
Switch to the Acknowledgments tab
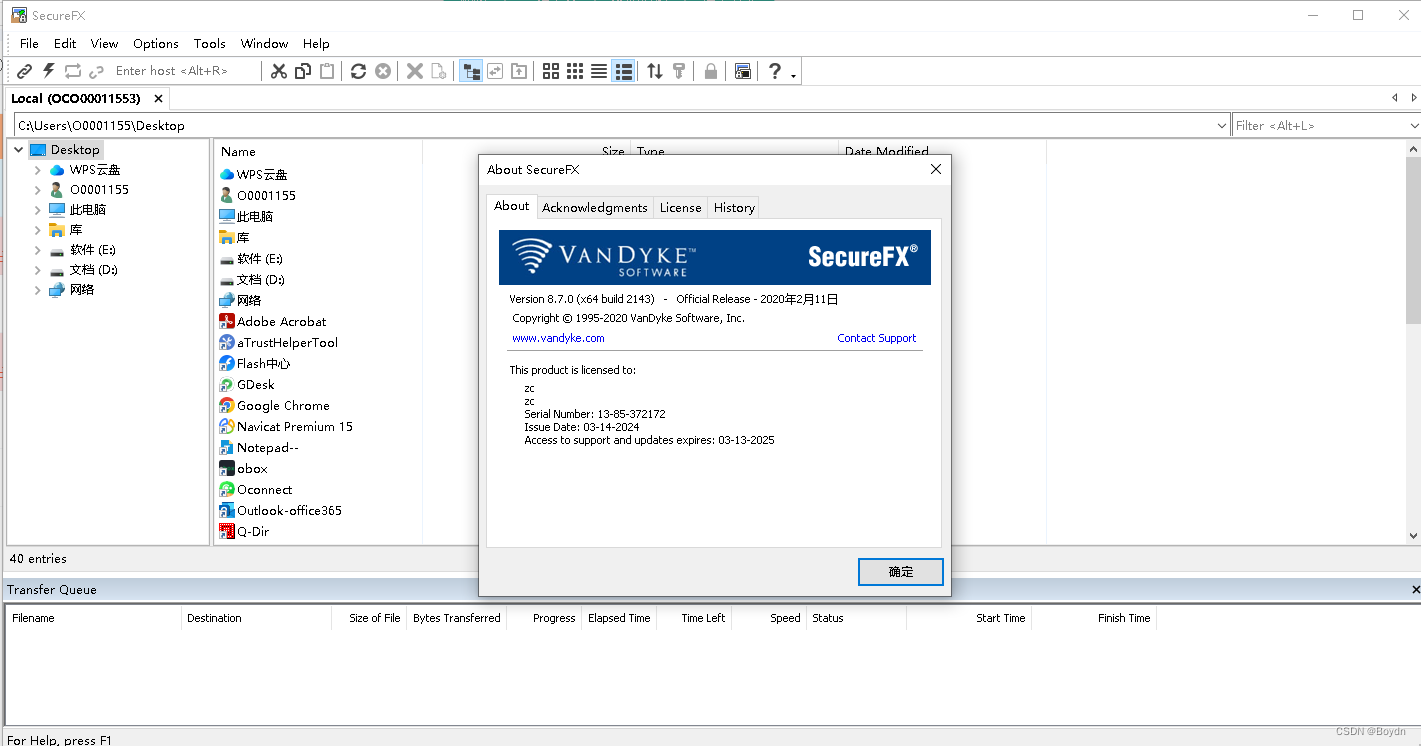[x=595, y=208]
